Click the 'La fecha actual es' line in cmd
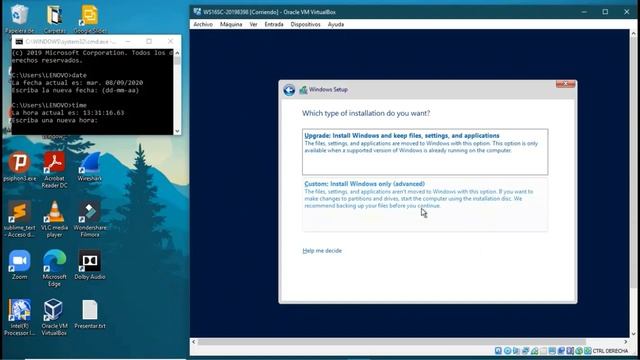 pyautogui.click(x=77, y=82)
